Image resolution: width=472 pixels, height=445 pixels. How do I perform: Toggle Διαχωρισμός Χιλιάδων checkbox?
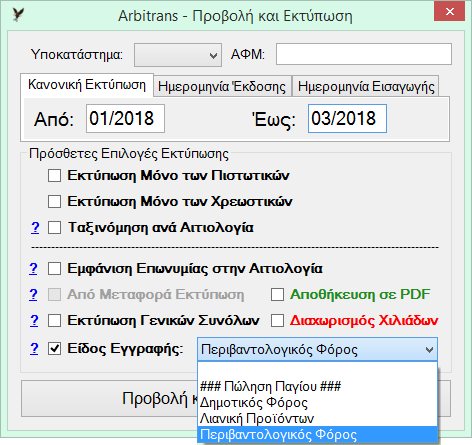[277, 321]
